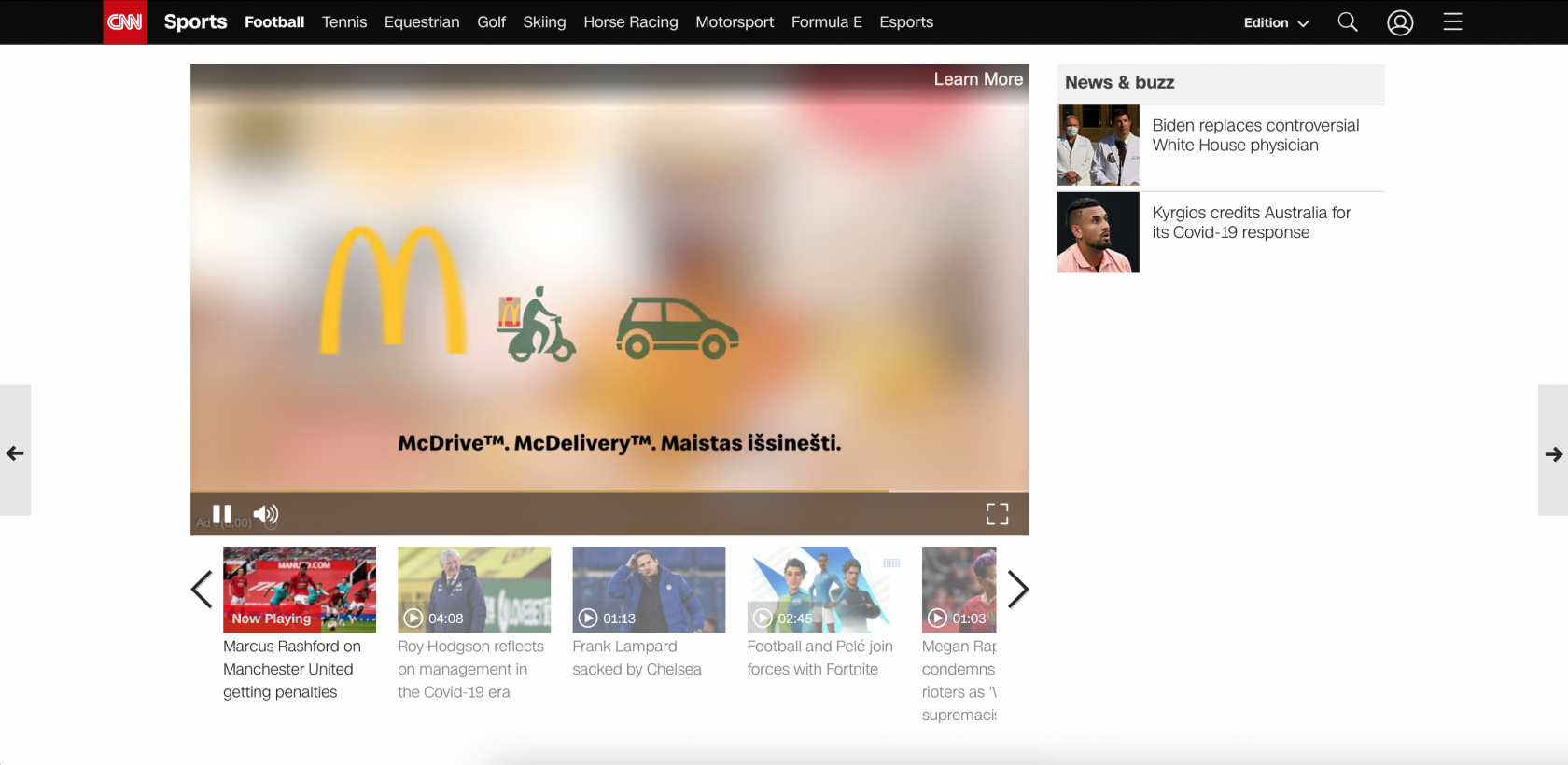Read Kyrgios credits Australia Covid-19 story
Image resolution: width=1568 pixels, height=765 pixels.
(1252, 223)
